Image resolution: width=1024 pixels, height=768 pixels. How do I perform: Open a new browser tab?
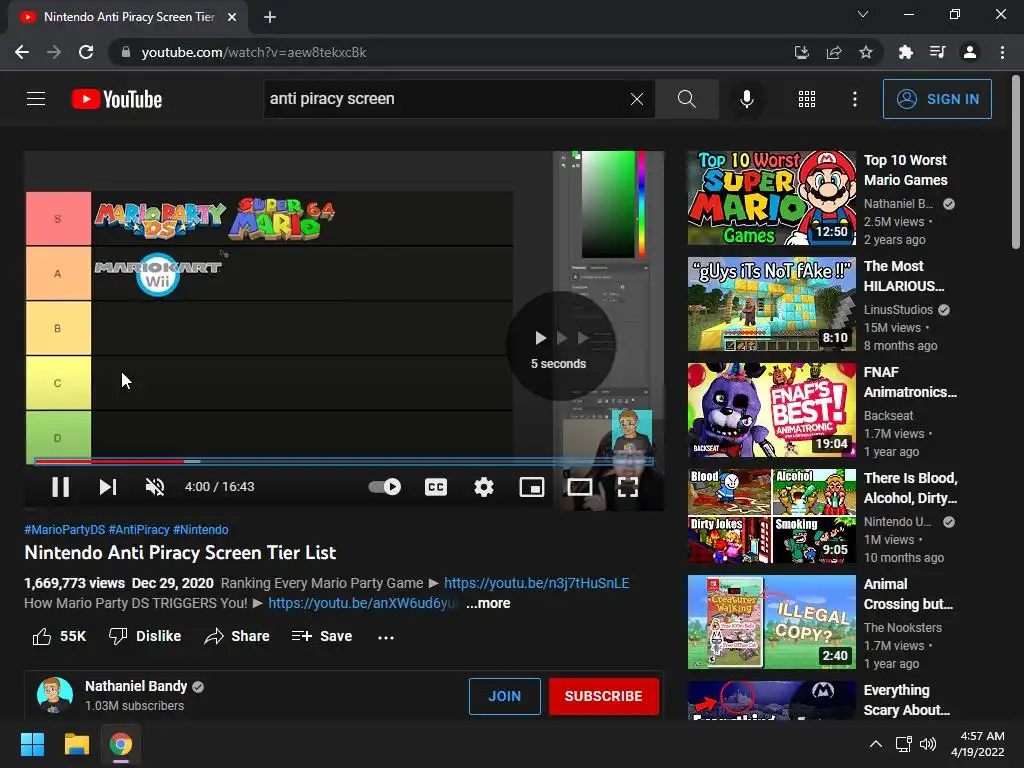click(x=270, y=17)
